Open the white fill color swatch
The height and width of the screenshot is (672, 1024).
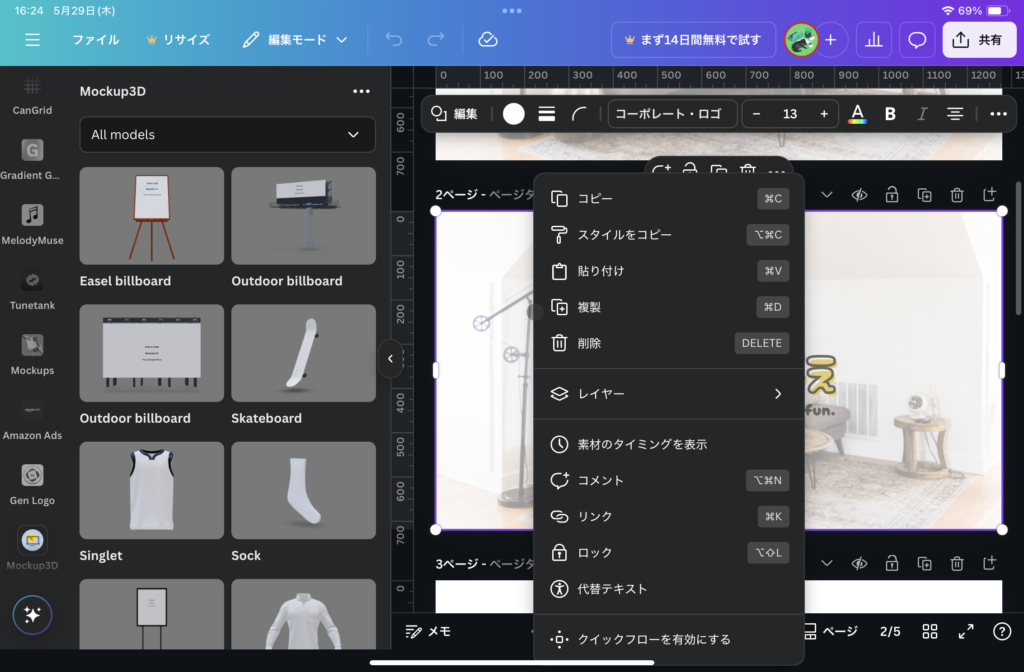tap(513, 114)
